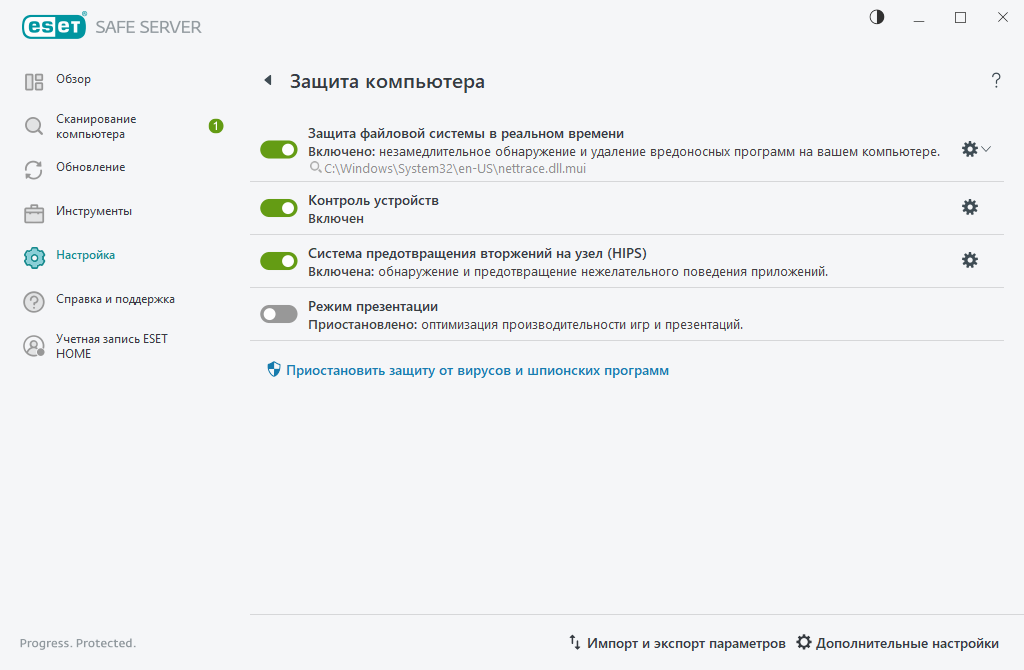Open the Инструменты section
1024x670 pixels.
coord(92,211)
